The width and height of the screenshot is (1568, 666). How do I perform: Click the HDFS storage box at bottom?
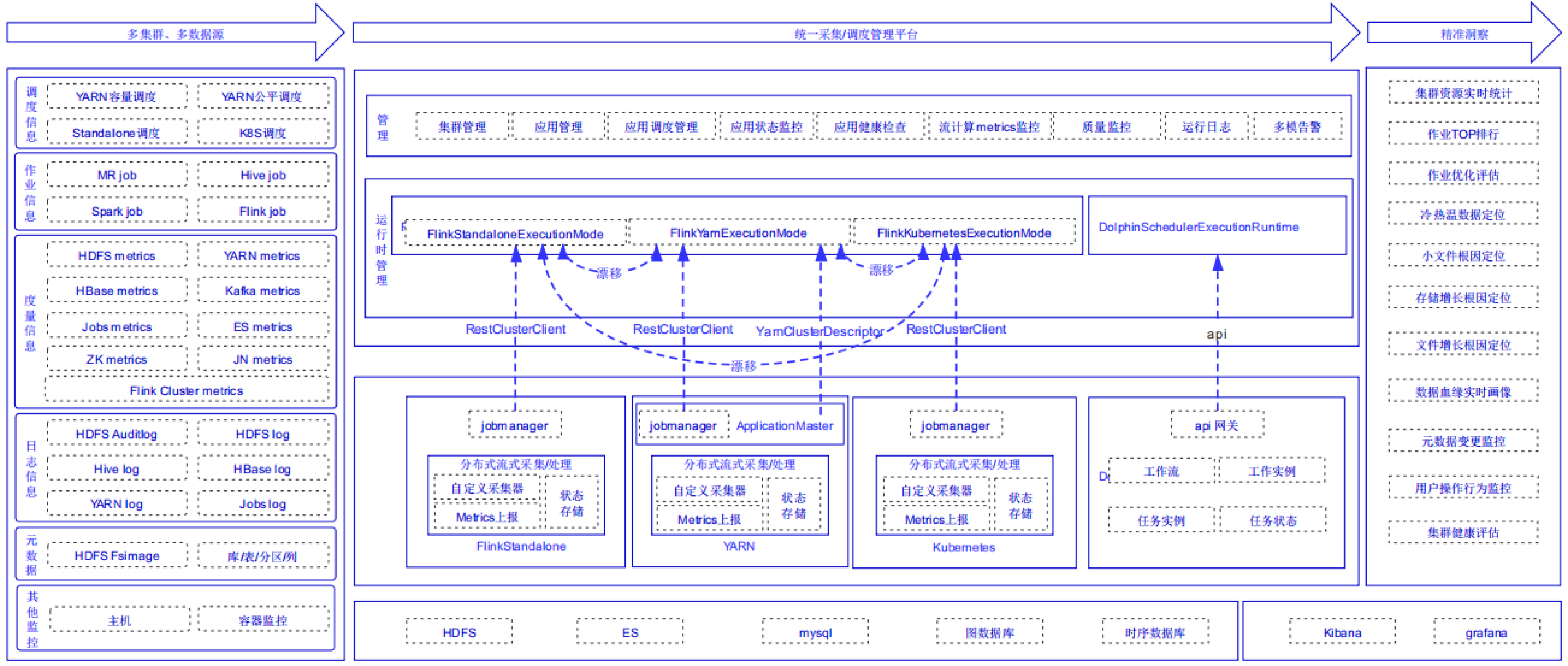[x=459, y=631]
